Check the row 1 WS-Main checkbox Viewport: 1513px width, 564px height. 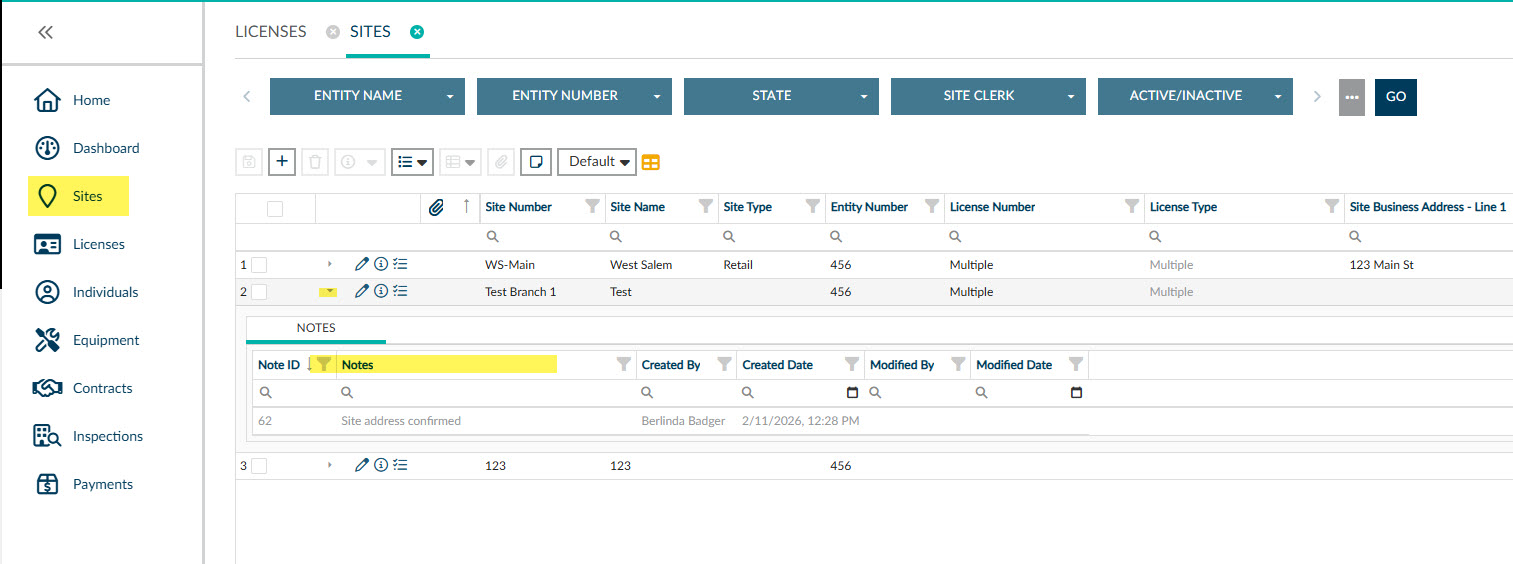259,265
